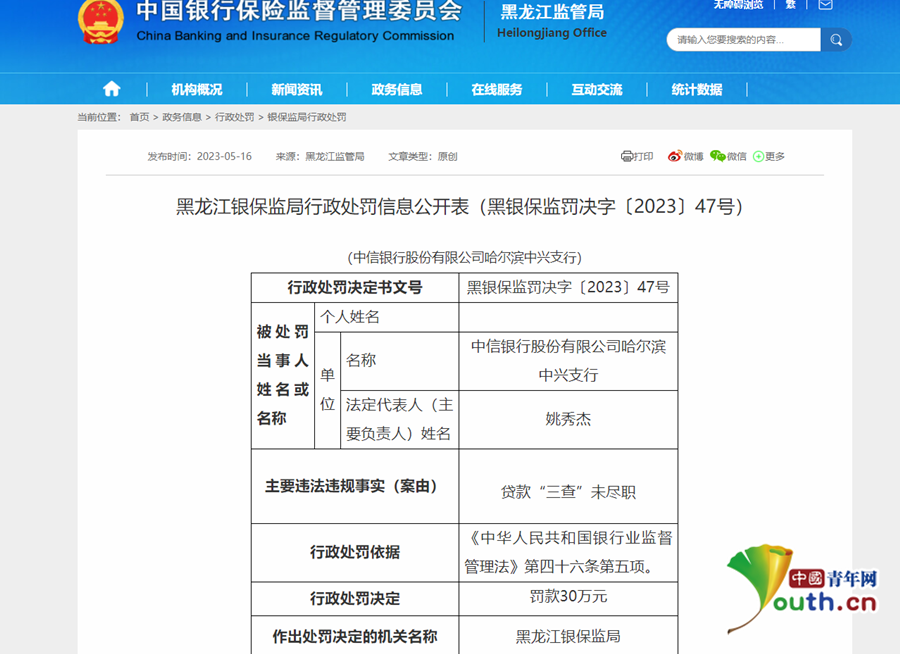Image resolution: width=900 pixels, height=654 pixels.
Task: Open the 政务信息 menu
Action: click(397, 90)
